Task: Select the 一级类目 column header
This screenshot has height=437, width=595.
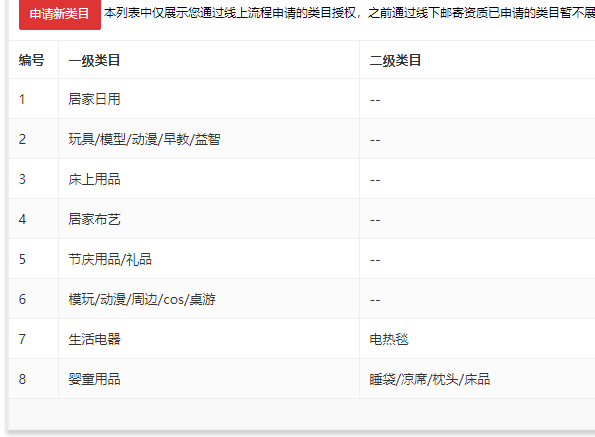Action: pos(209,60)
